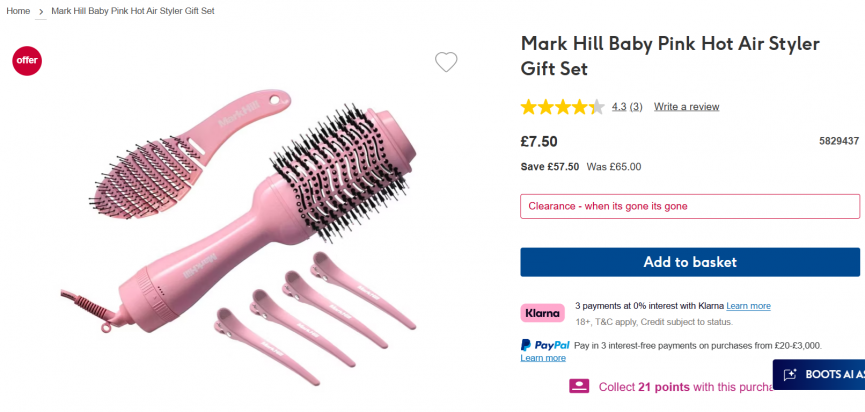Open Klarna Learn more link
Image resolution: width=865 pixels, height=412 pixels.
click(748, 306)
